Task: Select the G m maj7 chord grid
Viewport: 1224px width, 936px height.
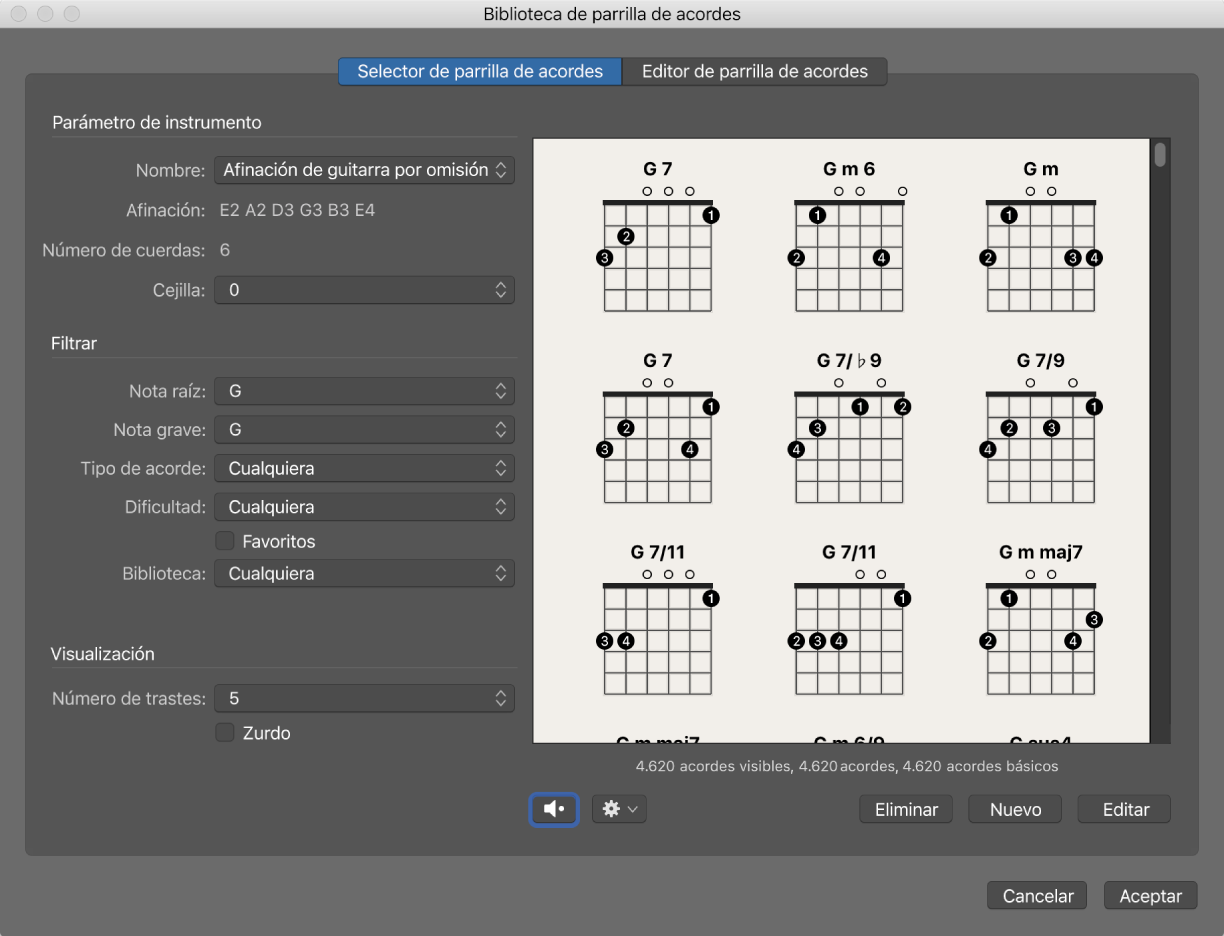Action: pos(1041,620)
